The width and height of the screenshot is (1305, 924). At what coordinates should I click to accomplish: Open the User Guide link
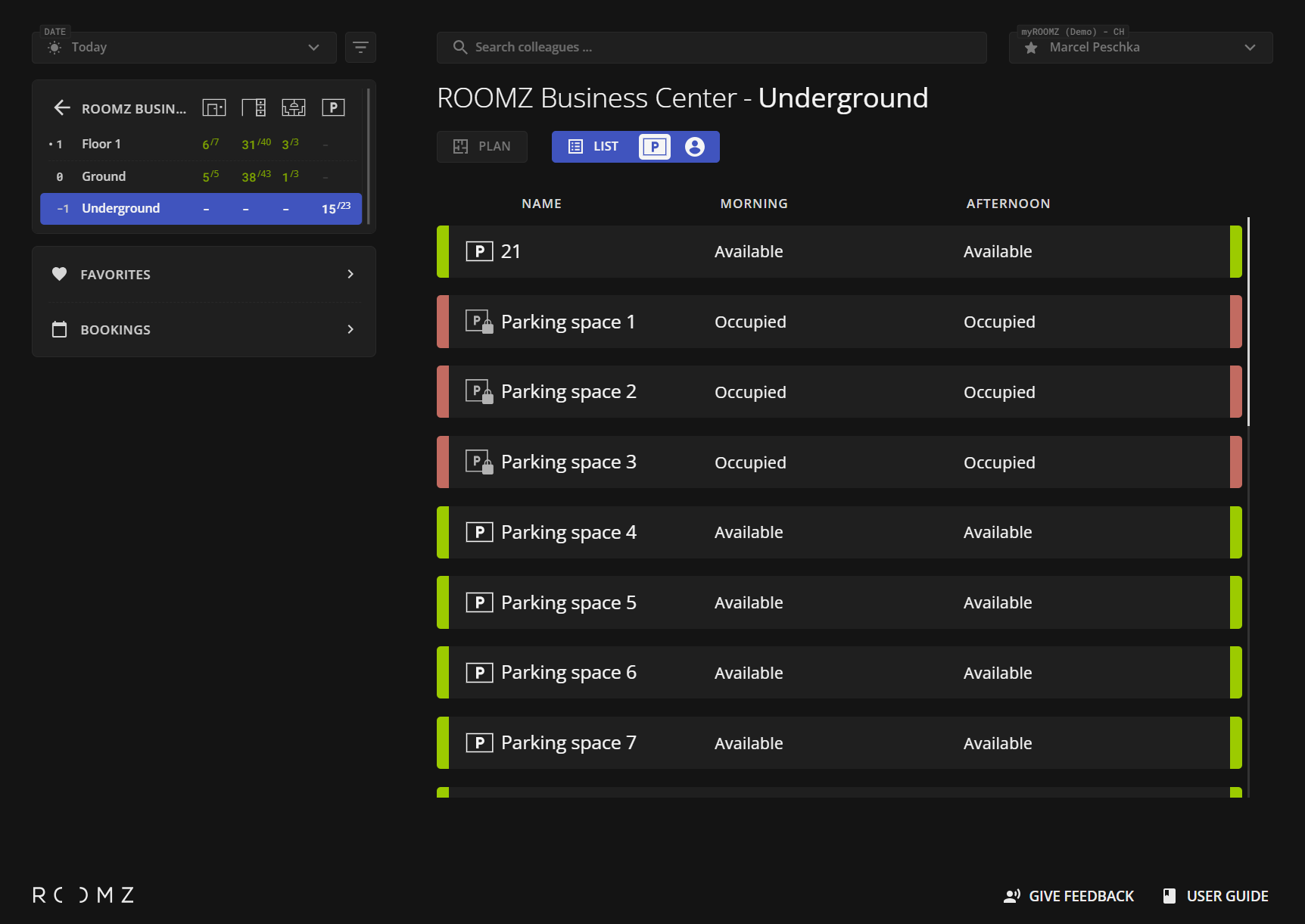click(1216, 896)
